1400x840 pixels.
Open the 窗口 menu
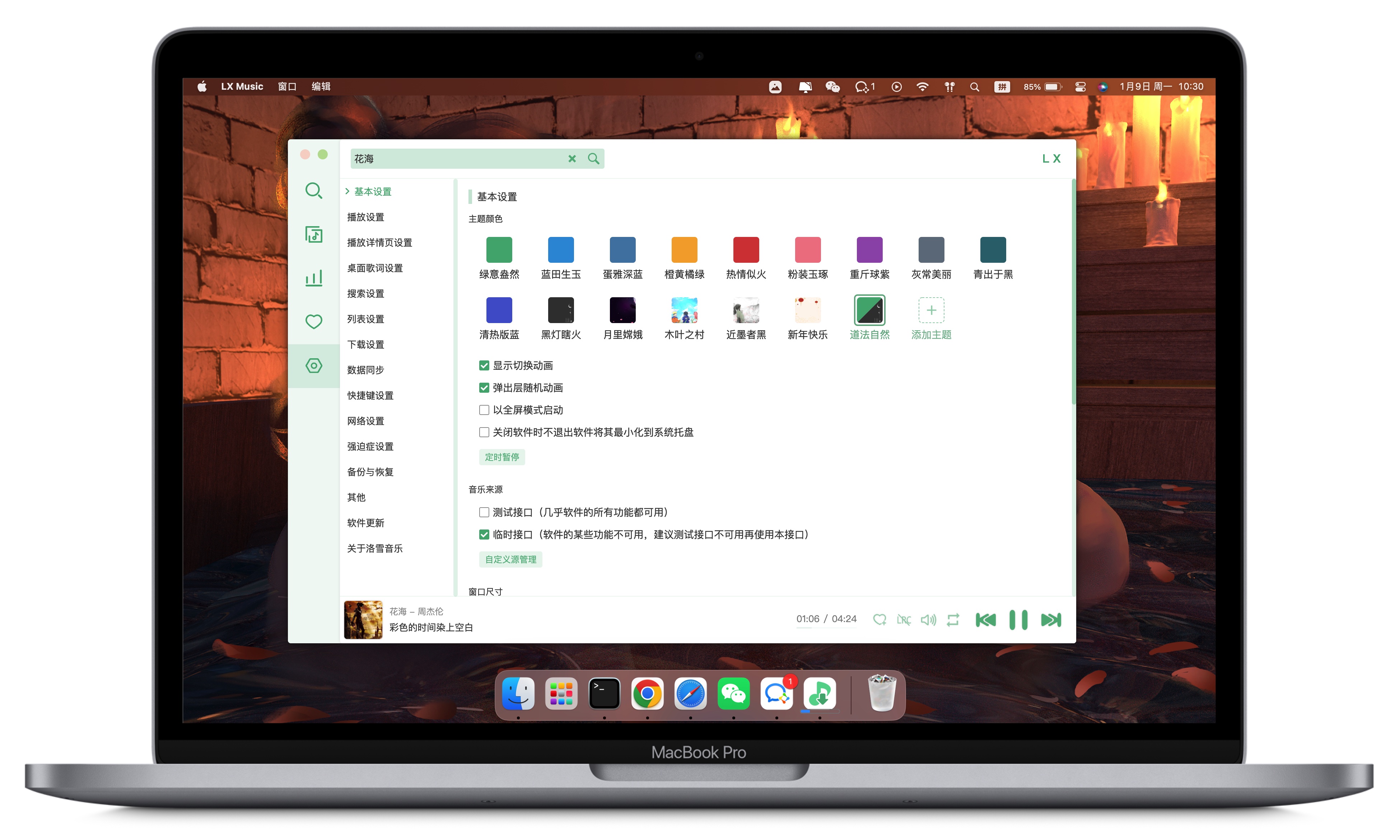287,87
